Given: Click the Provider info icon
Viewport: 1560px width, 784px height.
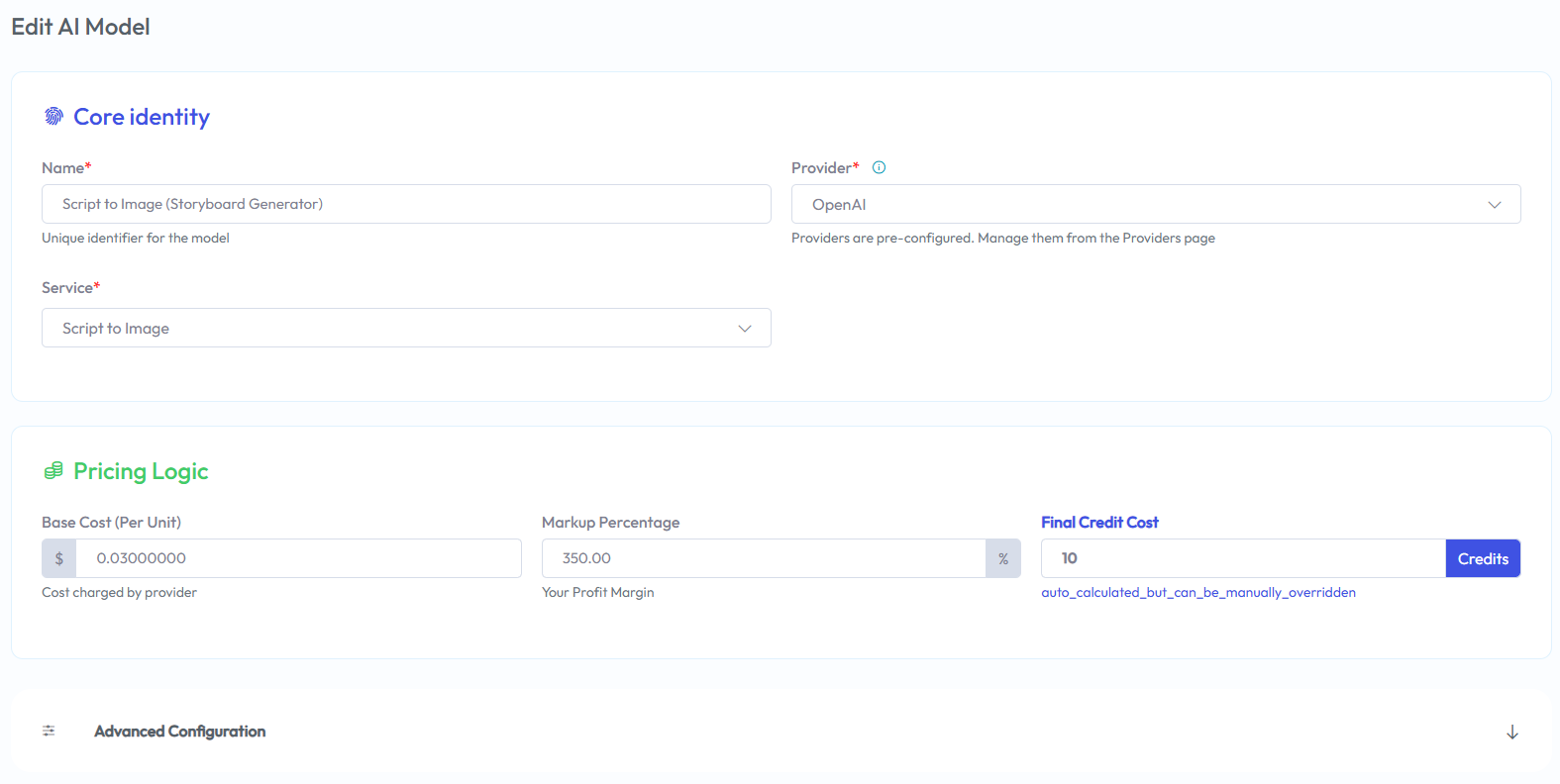Looking at the screenshot, I should [x=879, y=167].
